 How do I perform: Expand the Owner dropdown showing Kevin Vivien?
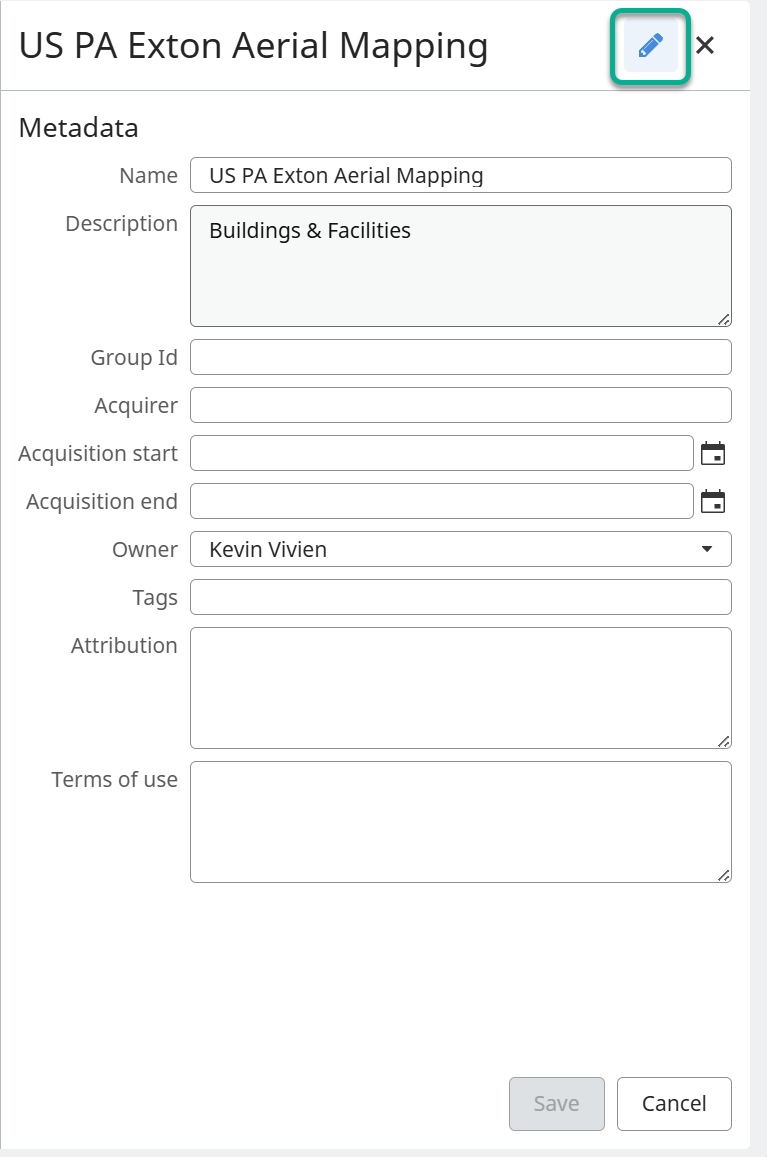460,549
